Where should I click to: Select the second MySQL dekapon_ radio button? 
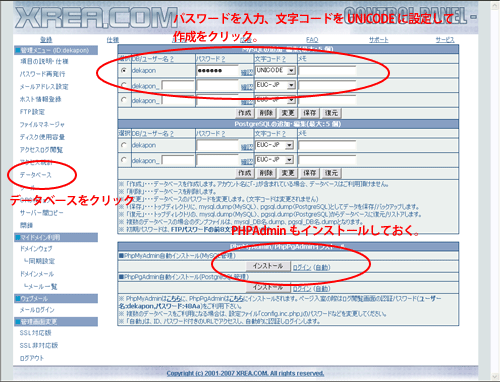pyautogui.click(x=124, y=85)
